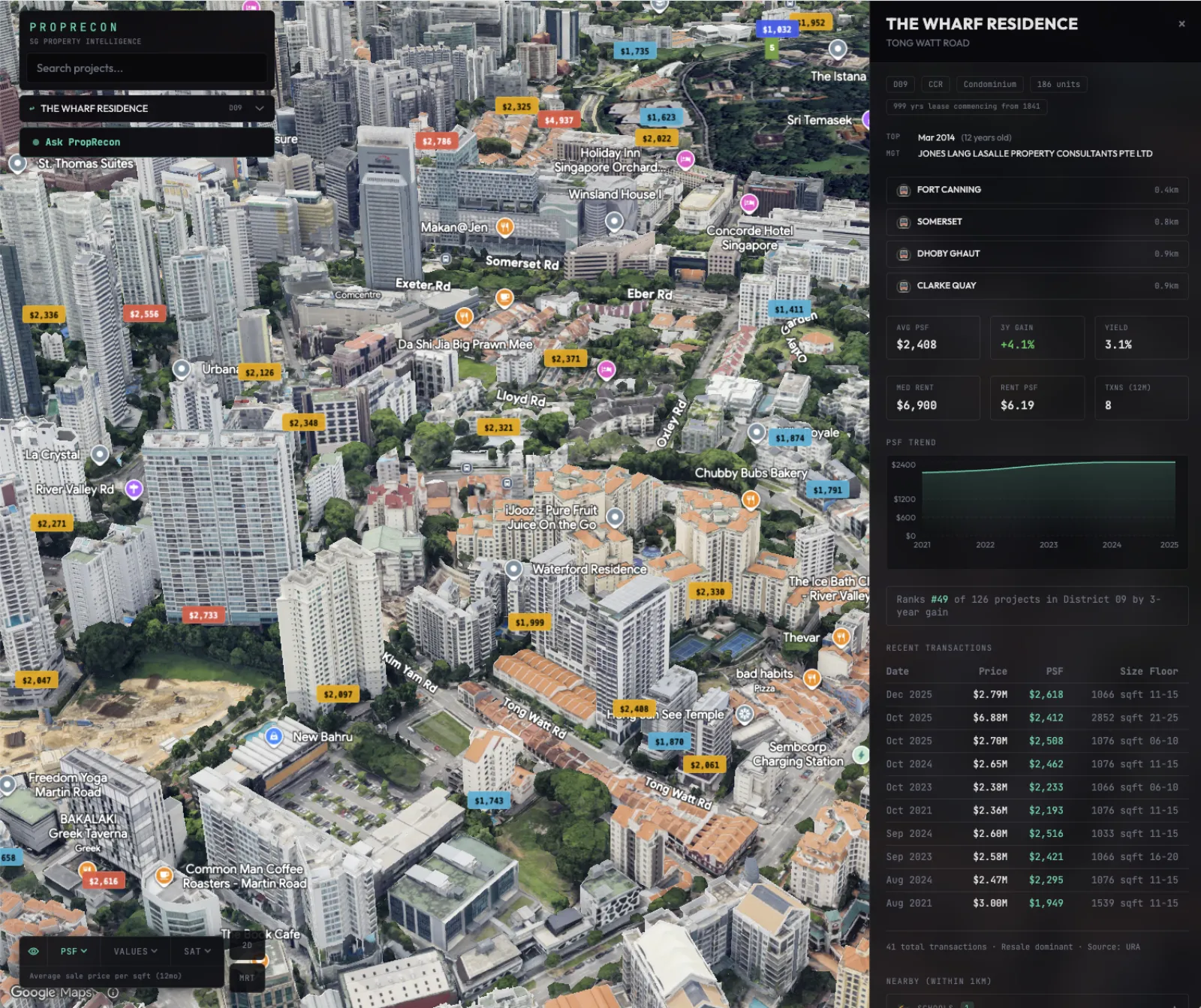Viewport: 1201px width, 1008px height.
Task: Open the SAT map style dropdown
Action: pyautogui.click(x=197, y=951)
